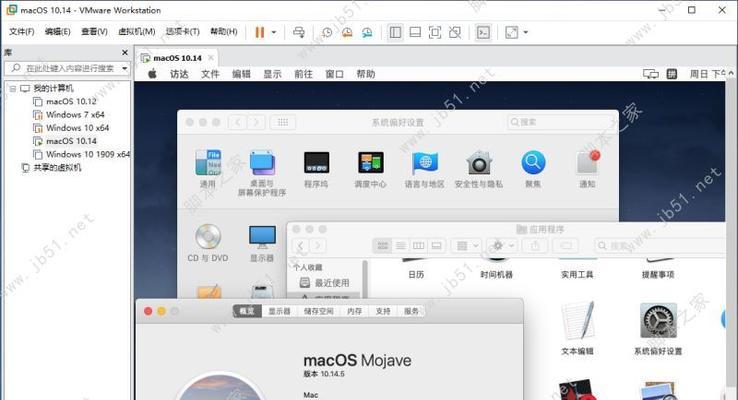Viewport: 738px width, 400px height.
Task: Toggle the library sidebar view icon
Action: pyautogui.click(x=395, y=32)
